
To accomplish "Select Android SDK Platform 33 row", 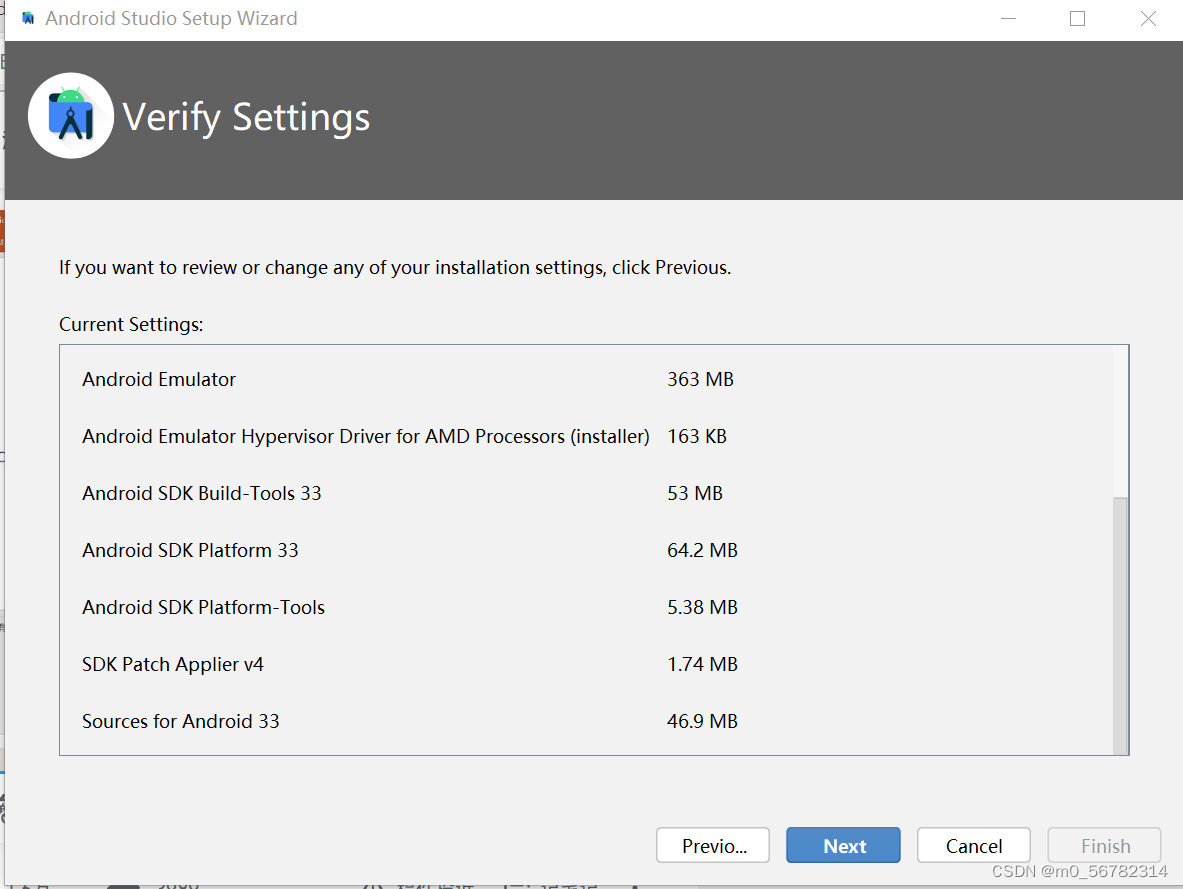I will pos(585,550).
